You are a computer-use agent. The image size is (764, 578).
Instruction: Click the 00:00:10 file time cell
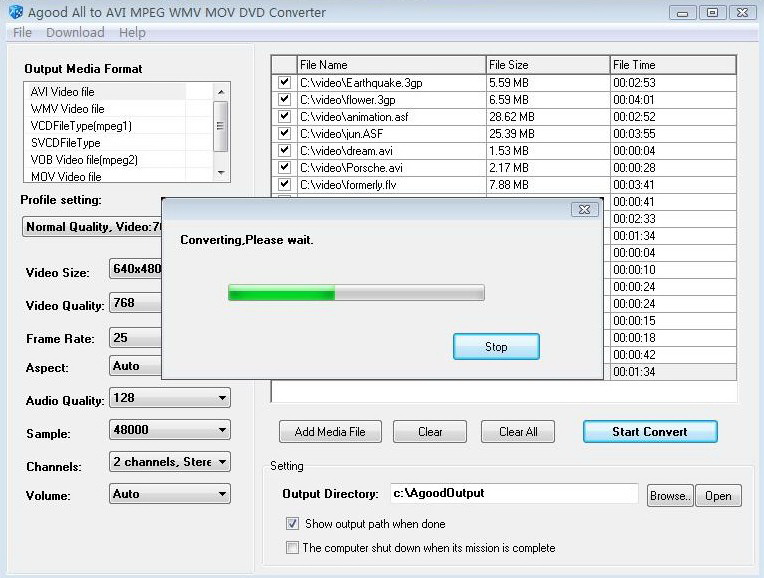click(x=673, y=270)
